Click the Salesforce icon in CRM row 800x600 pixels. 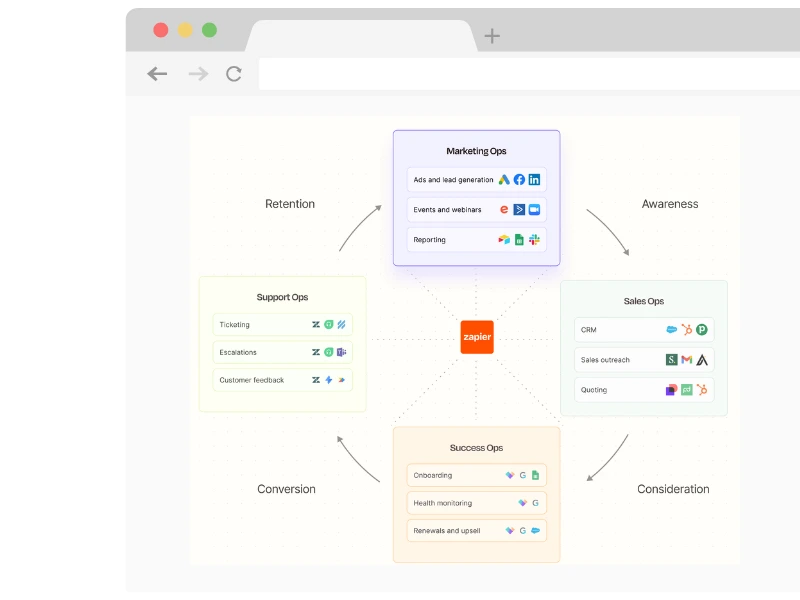[x=671, y=330]
